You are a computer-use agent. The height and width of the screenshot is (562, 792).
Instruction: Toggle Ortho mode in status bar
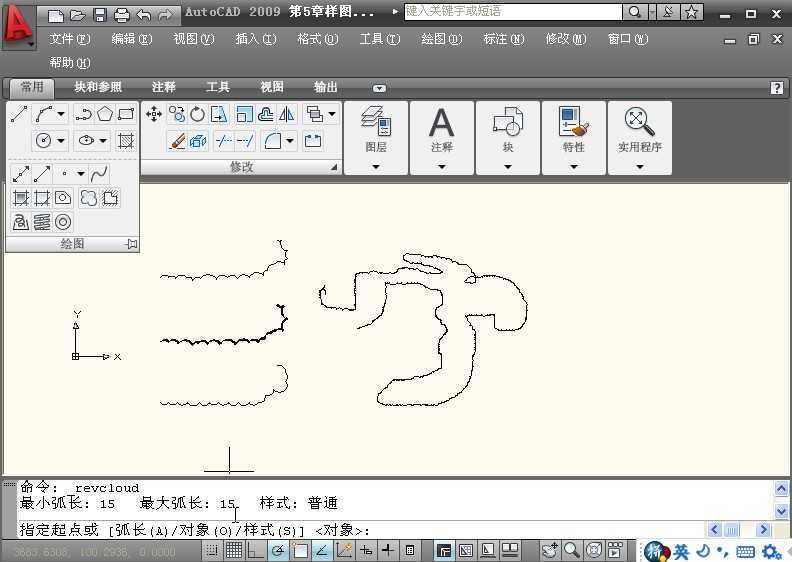255,550
